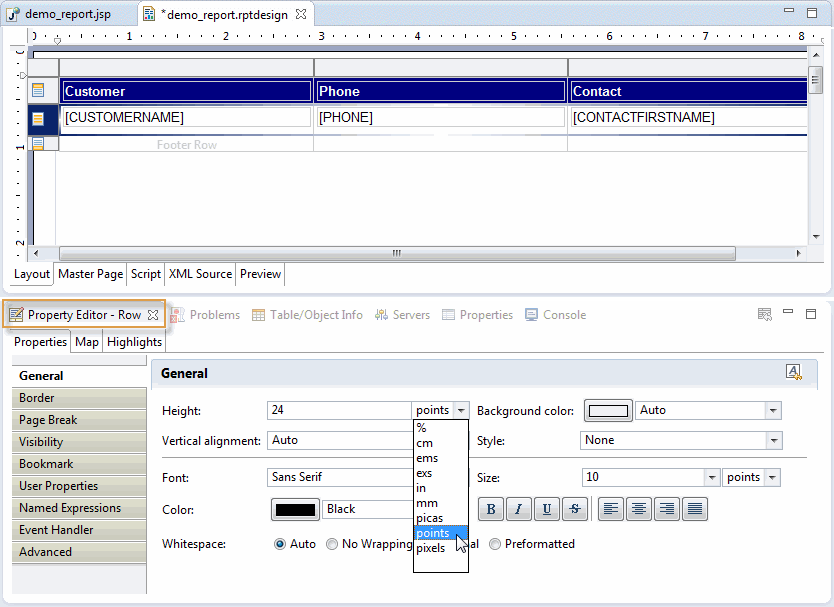Image resolution: width=834 pixels, height=607 pixels.
Task: Select the [CONTACTFIRSTNAME] data cell
Action: [689, 117]
